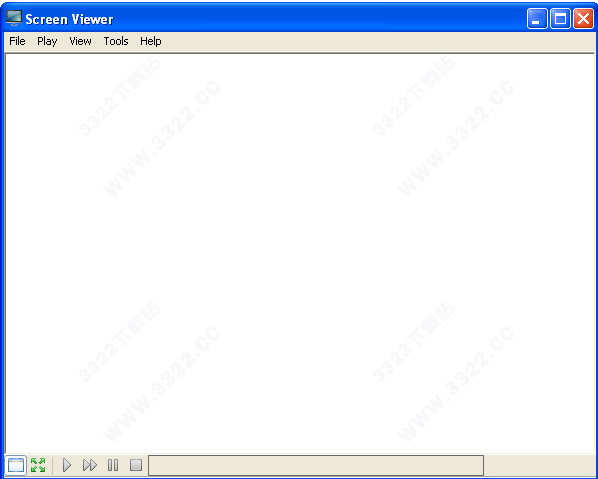
Task: Click inside the playback progress bar
Action: point(316,465)
